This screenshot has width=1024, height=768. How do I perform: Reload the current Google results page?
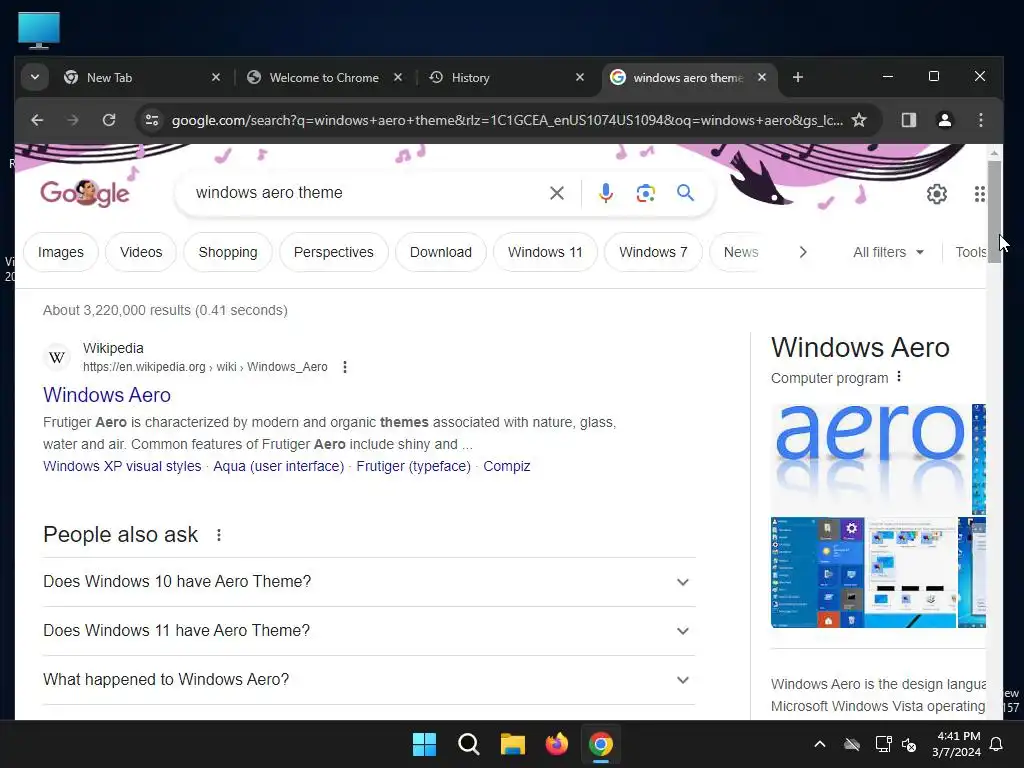tap(109, 120)
